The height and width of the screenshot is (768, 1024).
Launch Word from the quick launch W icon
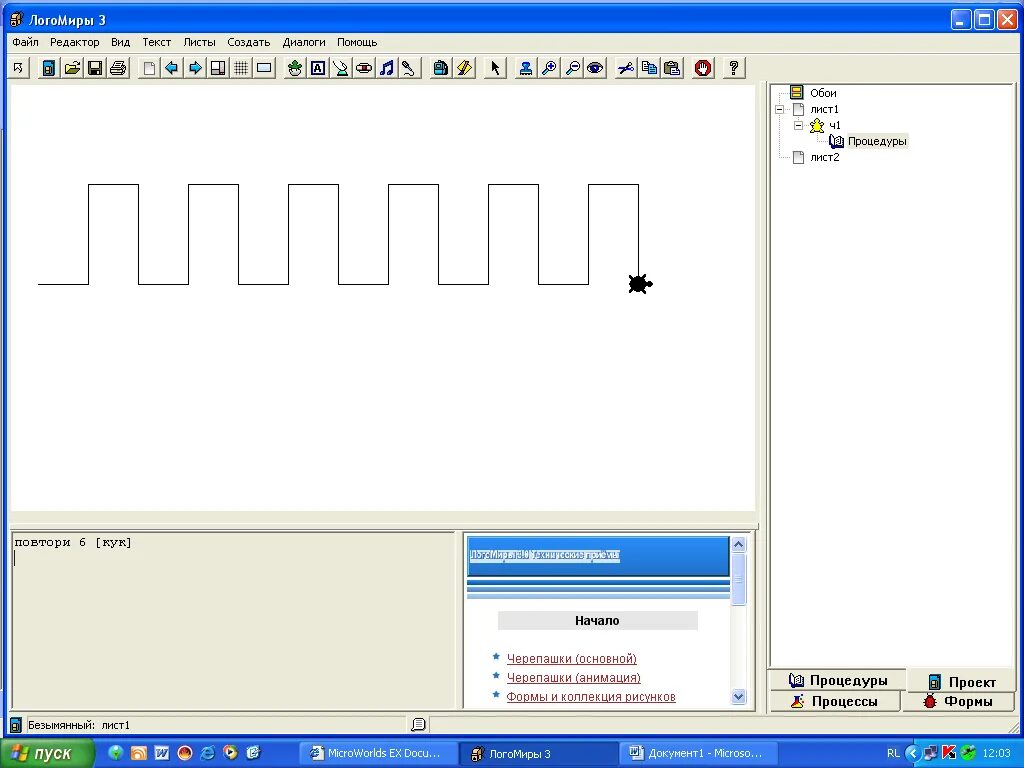pos(162,753)
